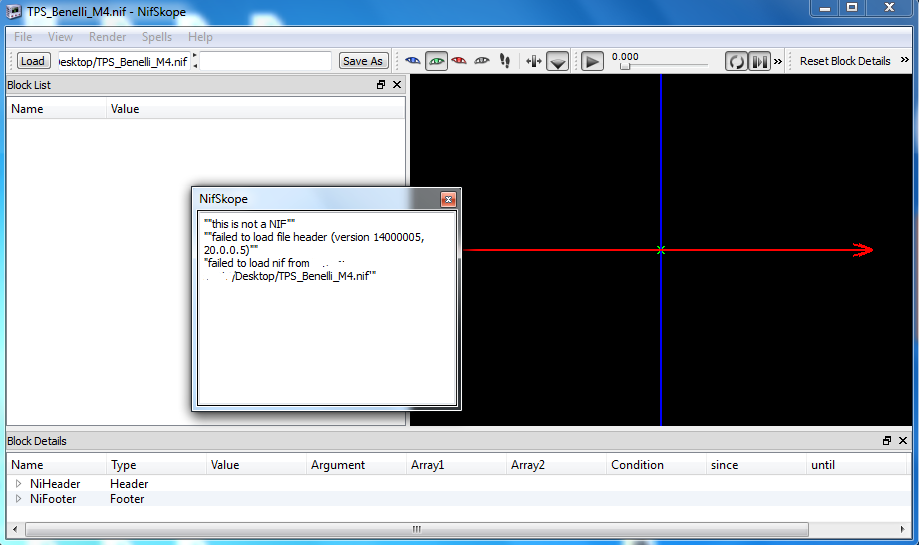Click the Array2 column header
Screen dimensions: 919x545
557,465
